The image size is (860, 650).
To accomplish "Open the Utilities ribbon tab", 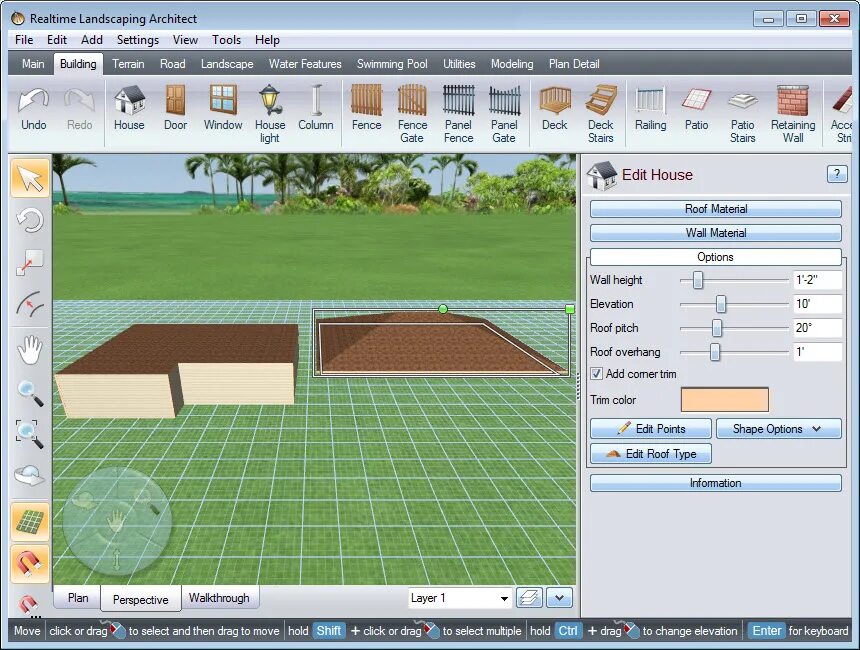I will 459,64.
